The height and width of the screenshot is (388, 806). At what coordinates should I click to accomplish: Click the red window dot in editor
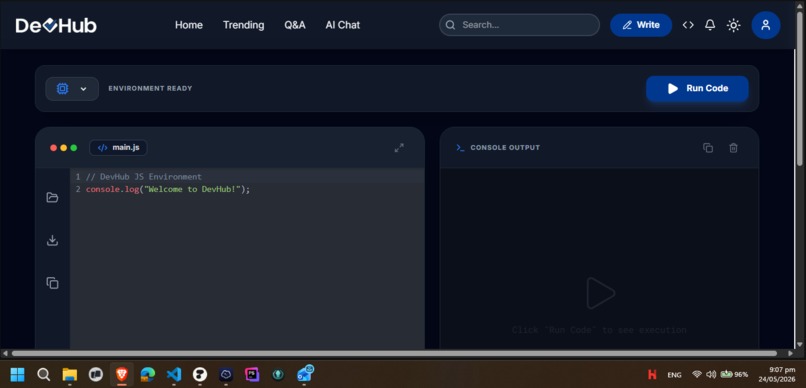tap(53, 148)
